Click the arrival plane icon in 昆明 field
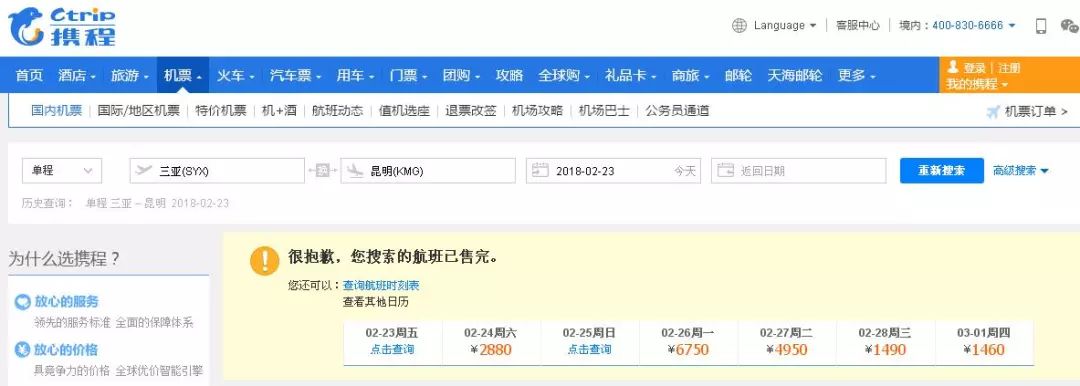This screenshot has height=386, width=1080. point(355,170)
